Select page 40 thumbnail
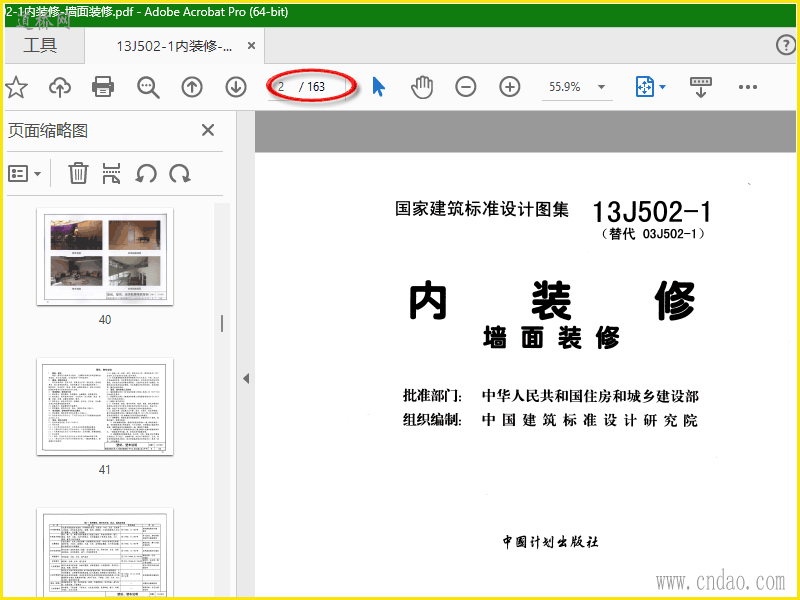The height and width of the screenshot is (600, 800). 105,257
